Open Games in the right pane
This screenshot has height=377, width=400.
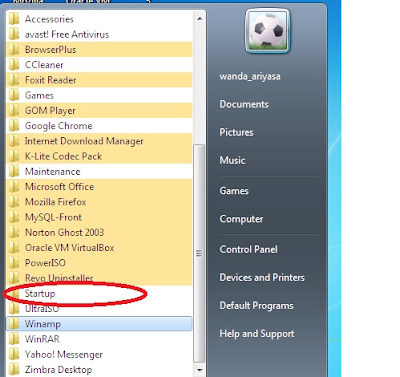click(x=234, y=191)
